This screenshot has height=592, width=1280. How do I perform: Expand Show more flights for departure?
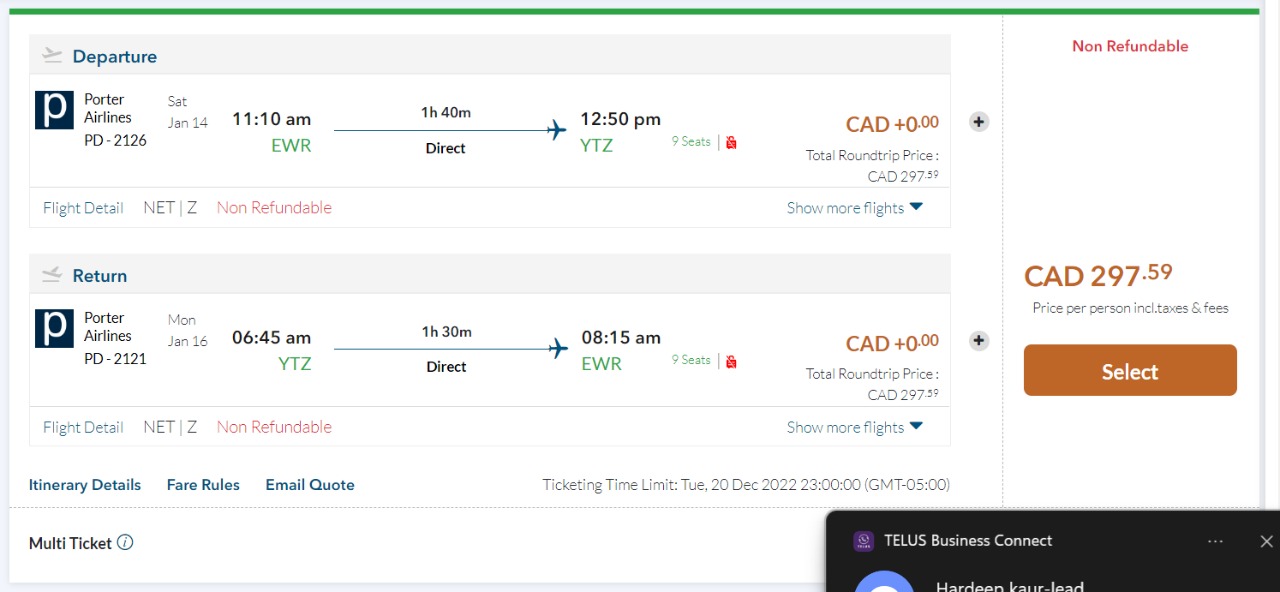pyautogui.click(x=854, y=208)
